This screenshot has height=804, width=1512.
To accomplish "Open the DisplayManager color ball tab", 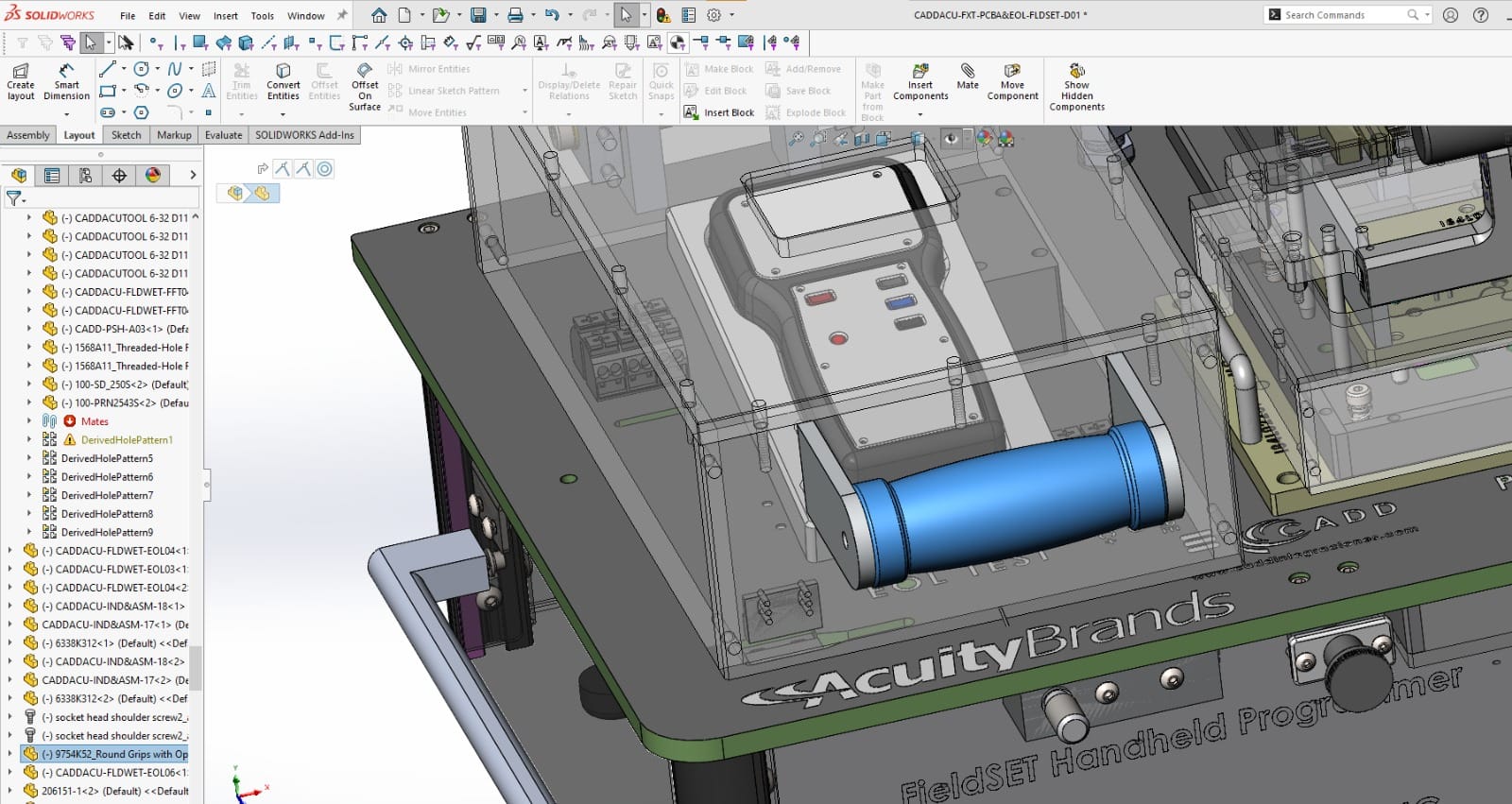I will [153, 176].
